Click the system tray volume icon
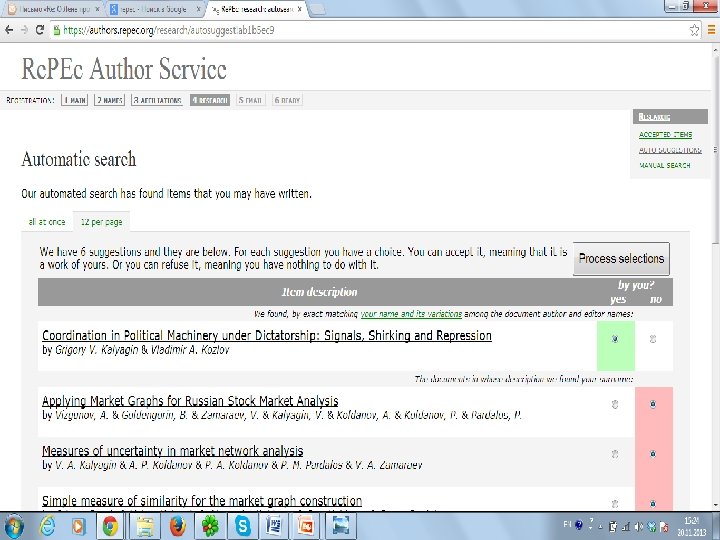 (x=638, y=527)
